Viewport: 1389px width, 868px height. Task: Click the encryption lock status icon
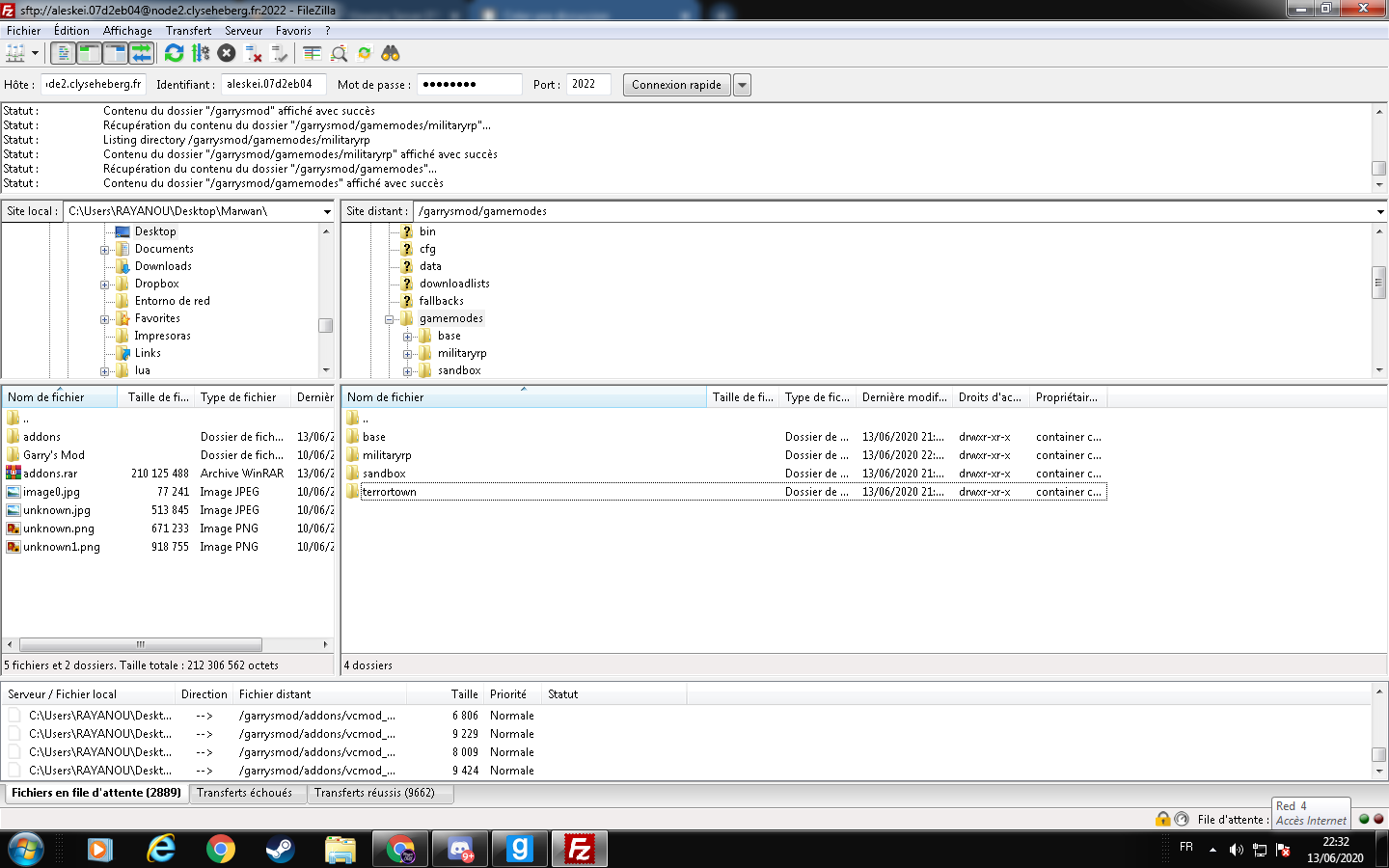(1163, 819)
